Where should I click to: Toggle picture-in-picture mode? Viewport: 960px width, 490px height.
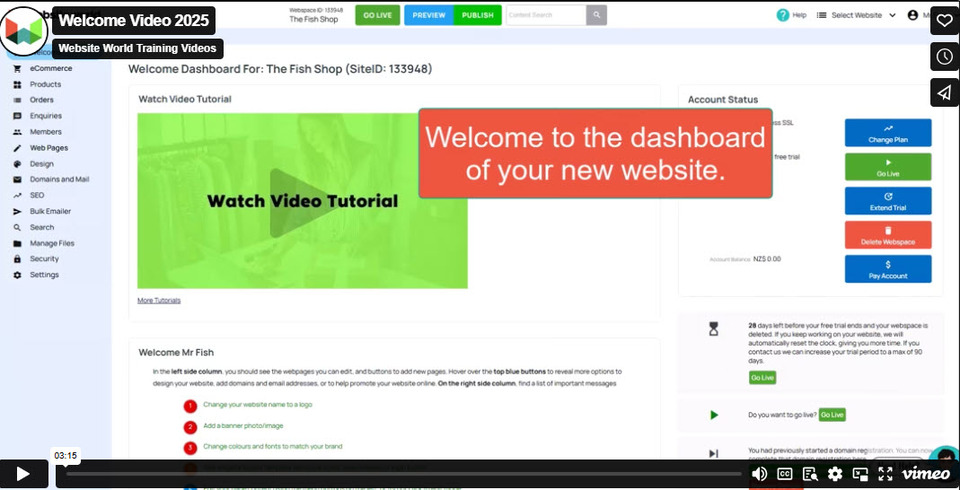point(860,474)
